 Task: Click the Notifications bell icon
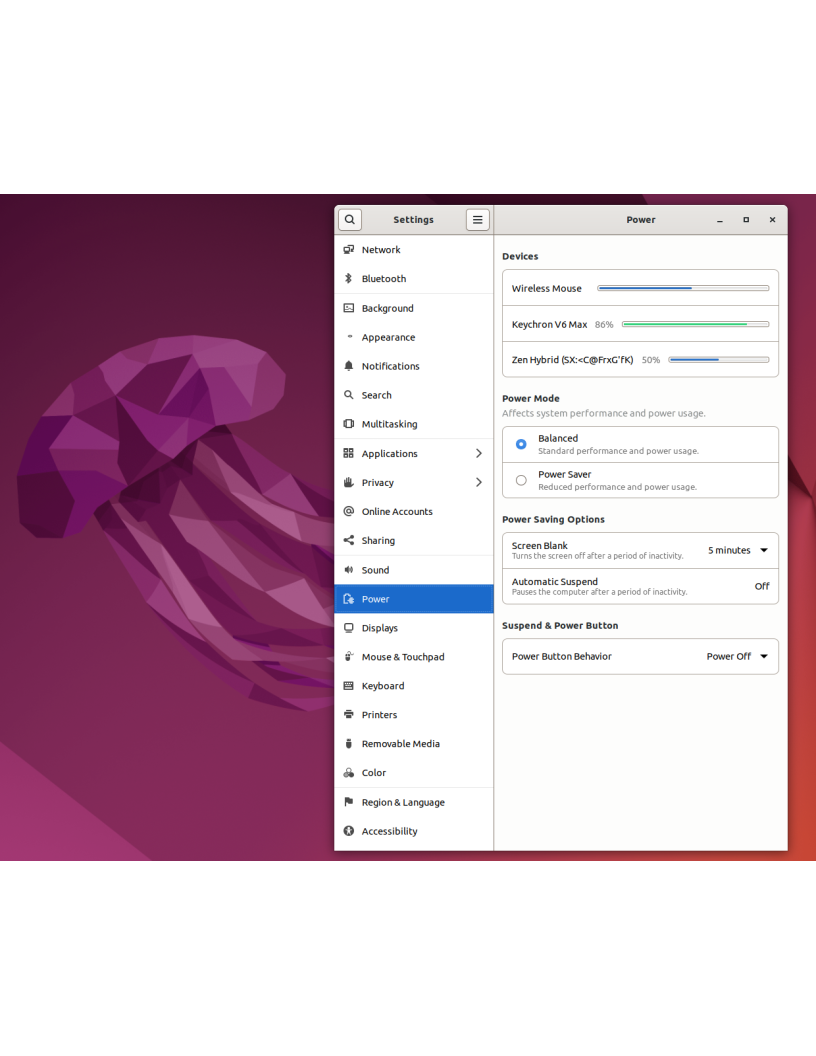pyautogui.click(x=349, y=366)
